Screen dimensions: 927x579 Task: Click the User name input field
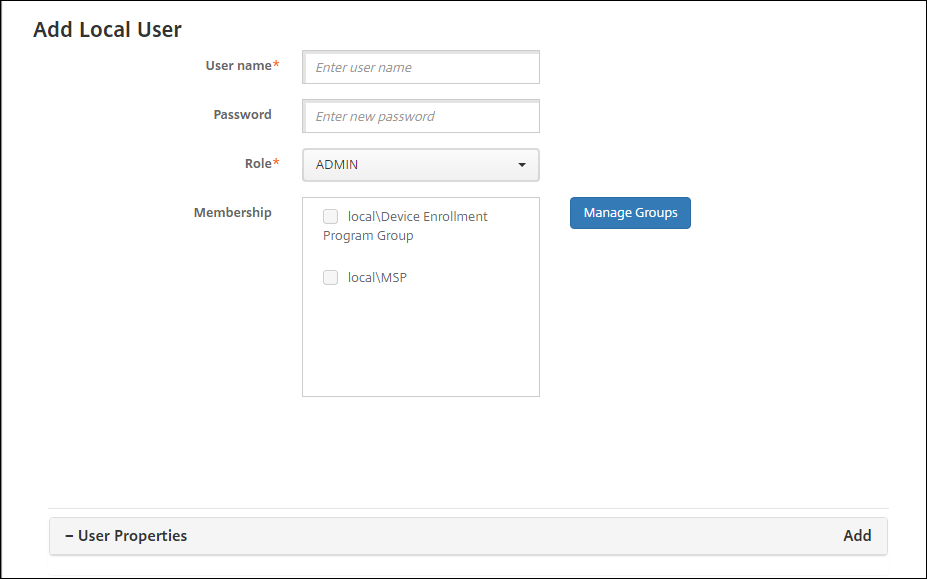pyautogui.click(x=421, y=68)
